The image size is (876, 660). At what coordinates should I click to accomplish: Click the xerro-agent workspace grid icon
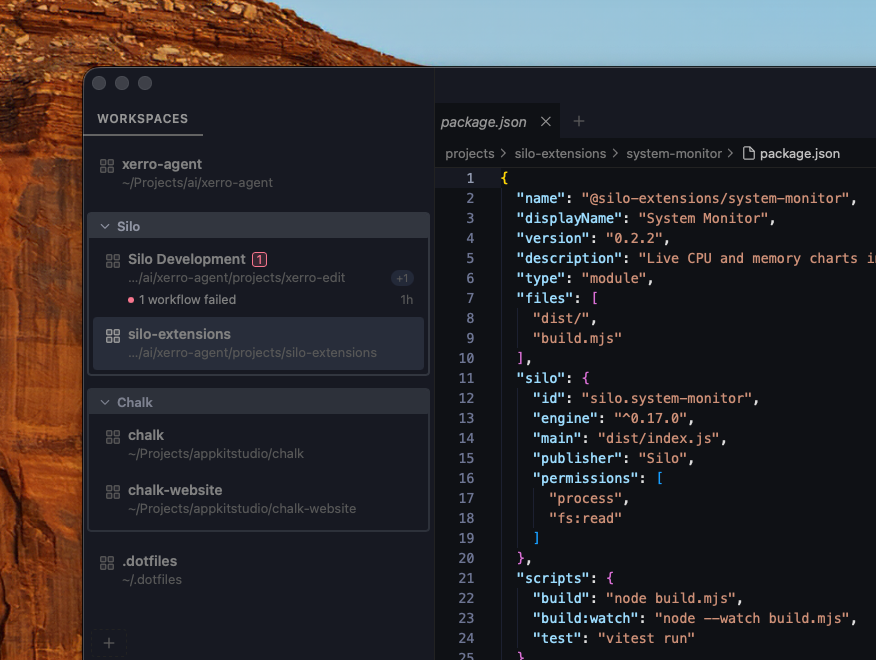(107, 166)
